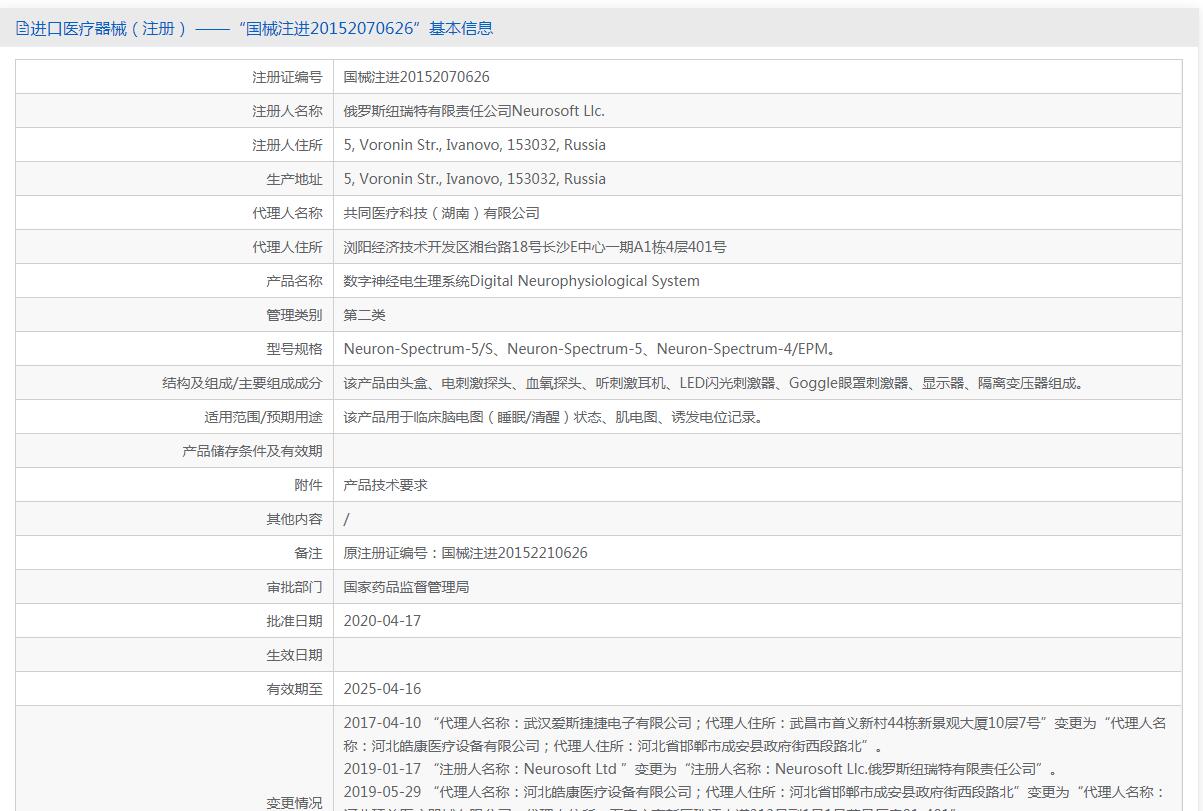Click the original registration number in the 备注 row
This screenshot has width=1203, height=811.
465,553
